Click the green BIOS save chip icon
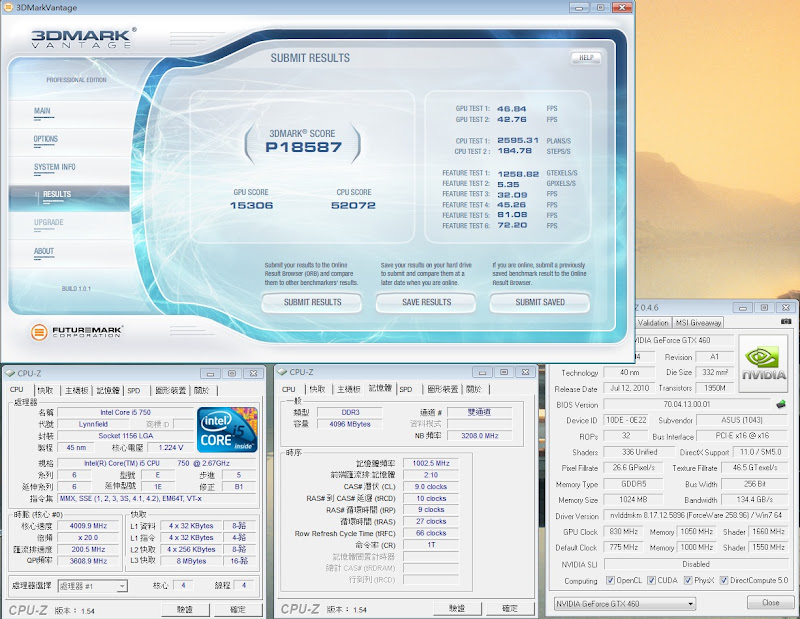This screenshot has width=800, height=619. pyautogui.click(x=781, y=404)
